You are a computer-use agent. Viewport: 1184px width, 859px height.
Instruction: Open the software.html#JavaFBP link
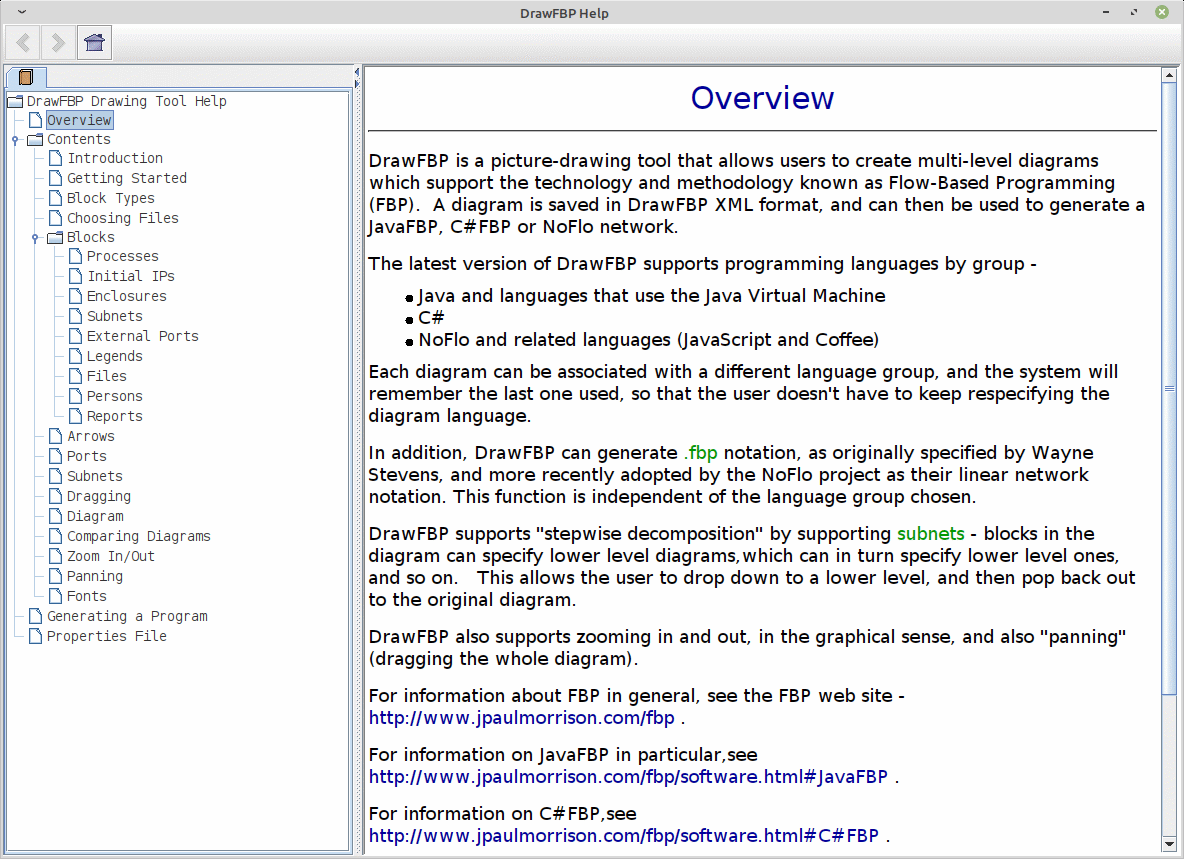[x=628, y=777]
